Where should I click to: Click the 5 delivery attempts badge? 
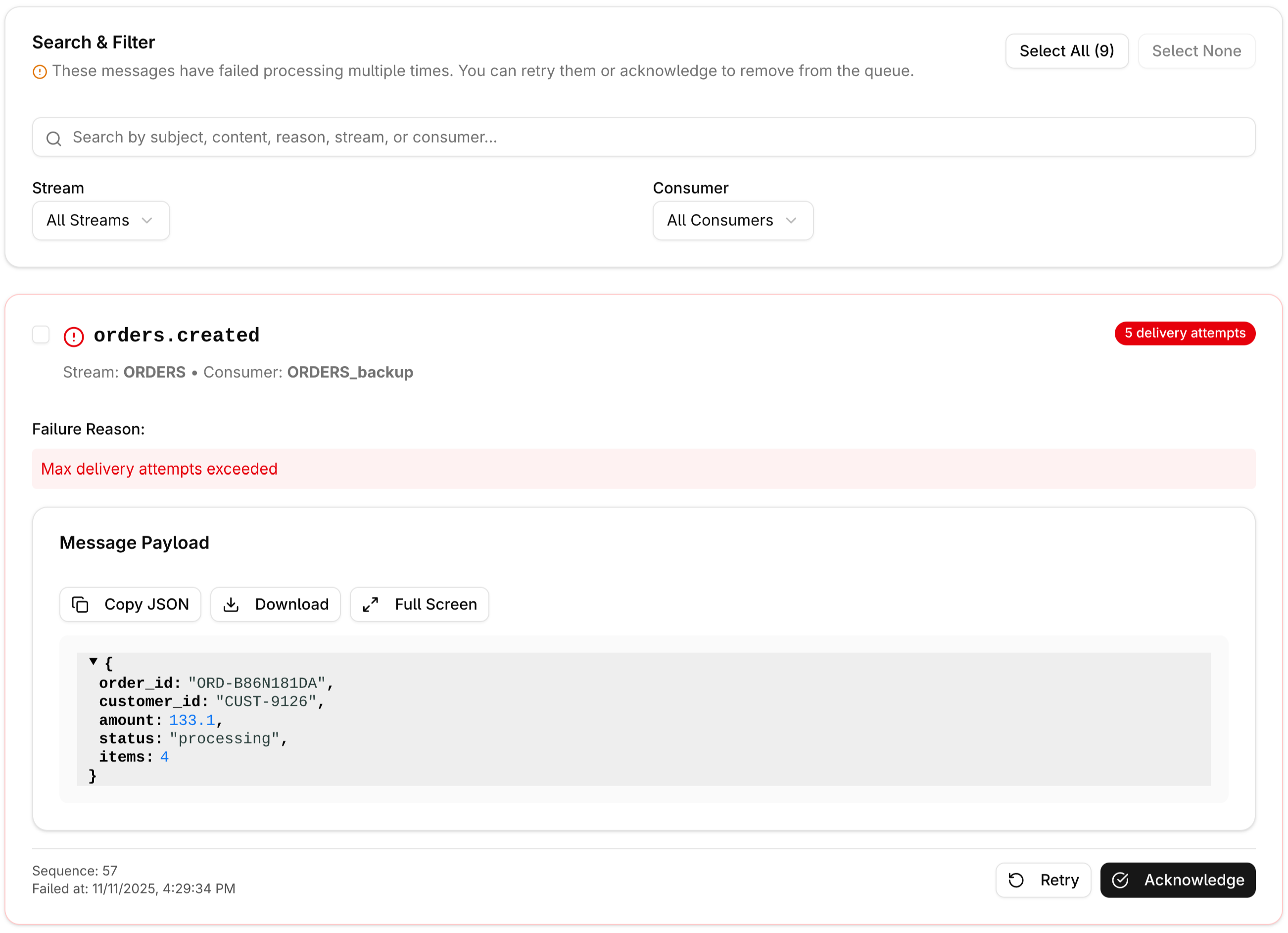coord(1185,333)
